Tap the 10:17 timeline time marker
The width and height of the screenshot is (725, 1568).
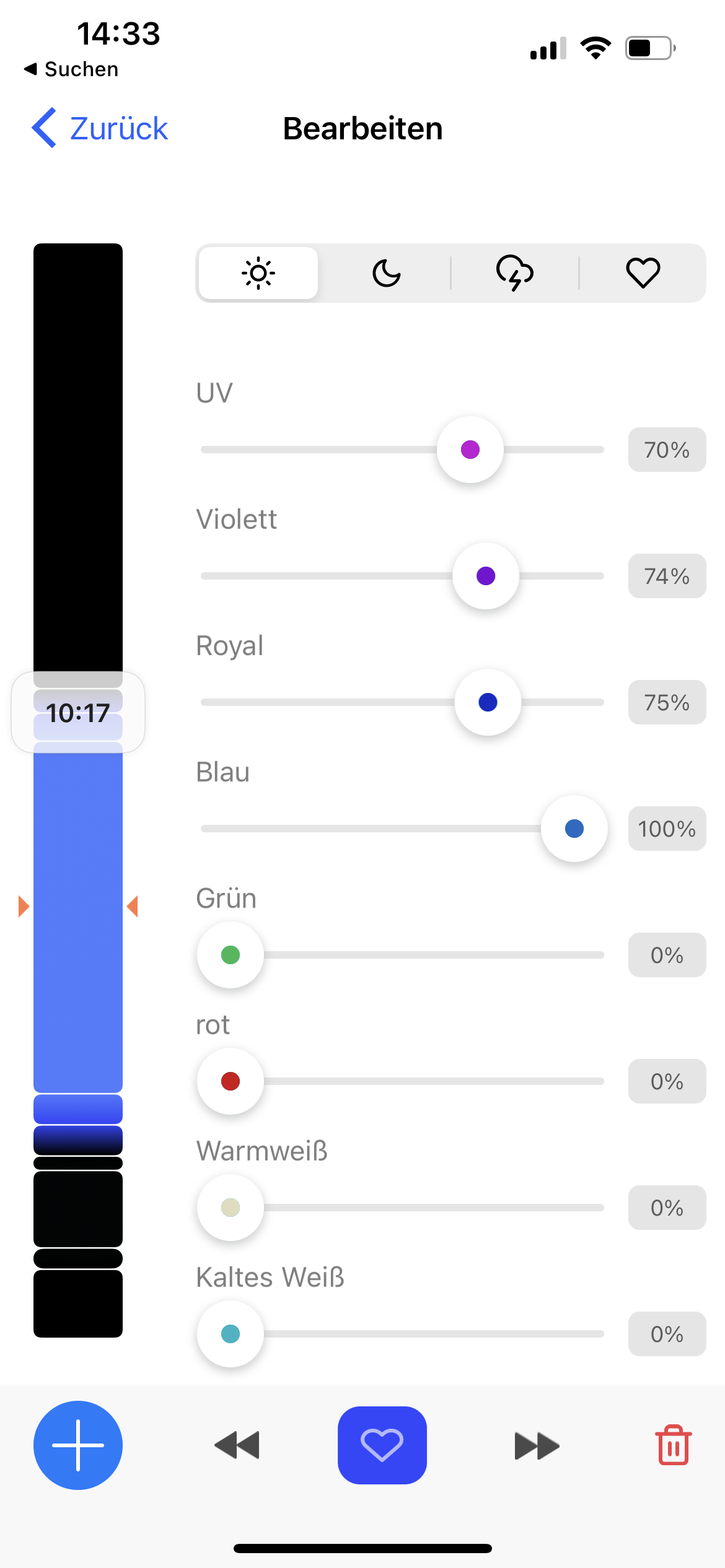pyautogui.click(x=78, y=713)
